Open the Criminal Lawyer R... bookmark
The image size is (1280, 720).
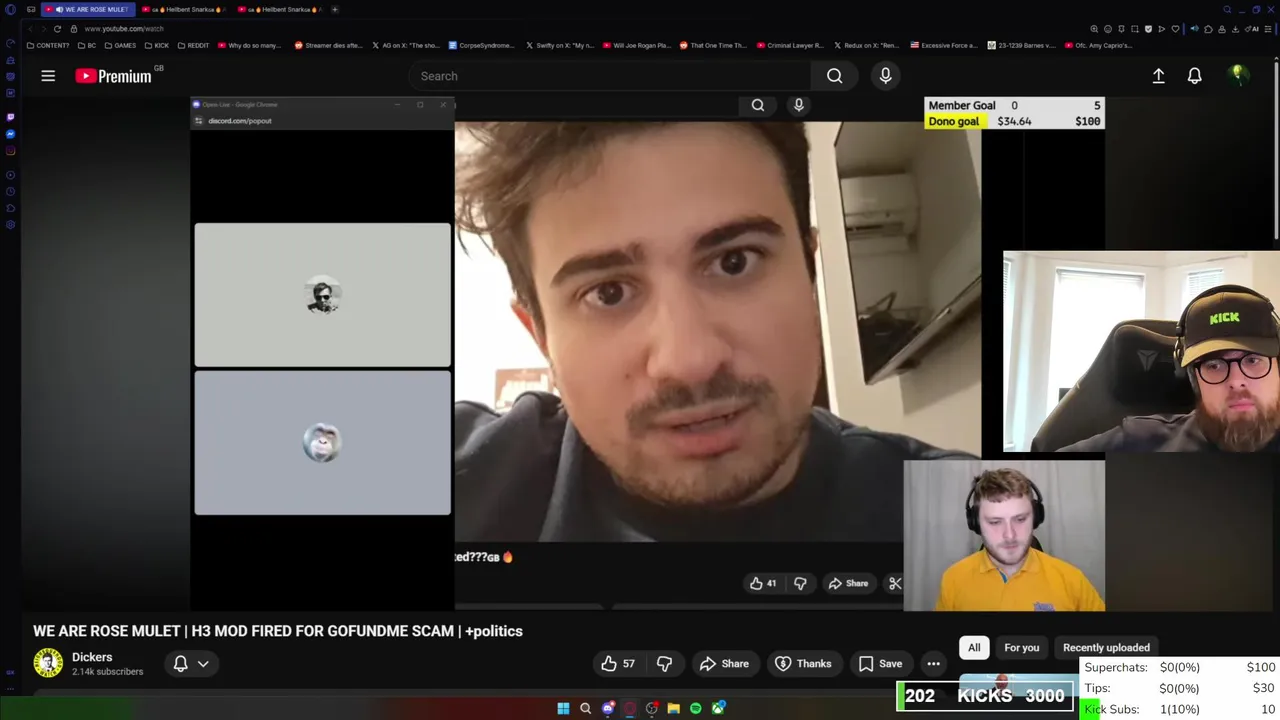(790, 45)
